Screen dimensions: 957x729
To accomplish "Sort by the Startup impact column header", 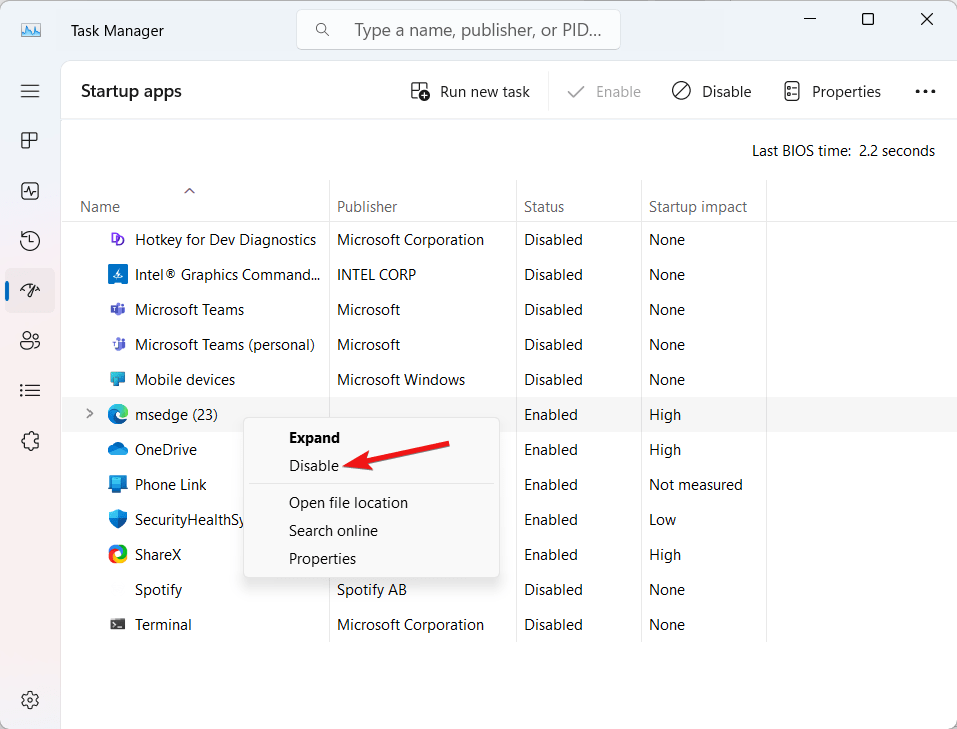I will [x=698, y=206].
